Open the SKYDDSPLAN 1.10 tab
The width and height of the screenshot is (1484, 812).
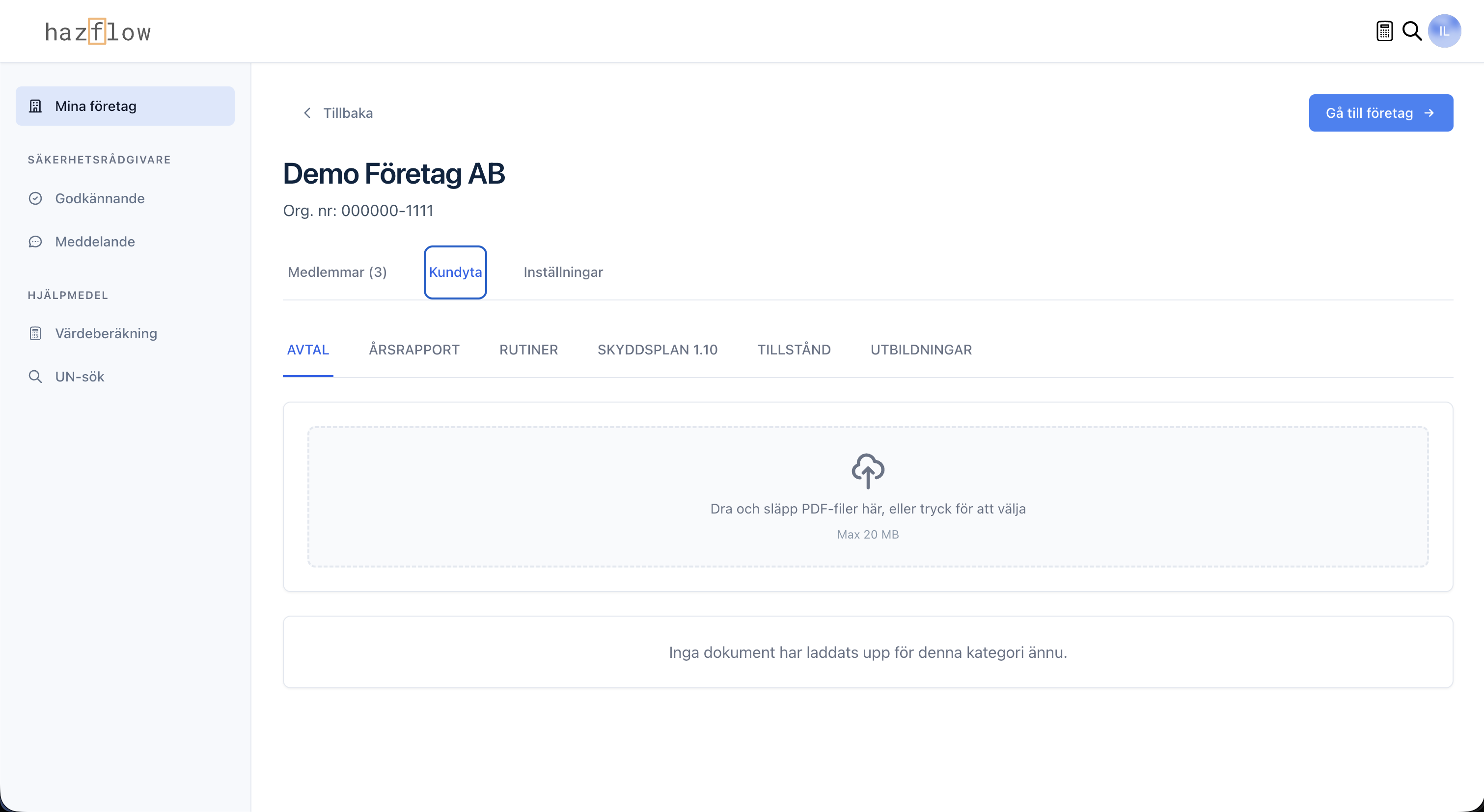click(658, 350)
